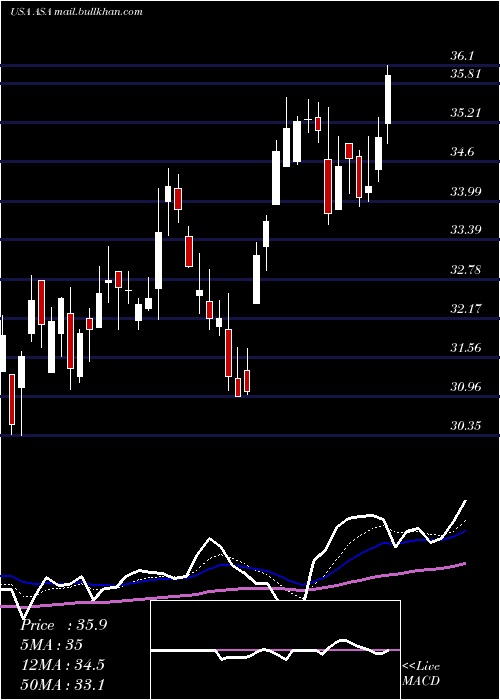Image resolution: width=500 pixels, height=700 pixels.
Task: Click the 35.81 price level label
Action: [x=465, y=74]
